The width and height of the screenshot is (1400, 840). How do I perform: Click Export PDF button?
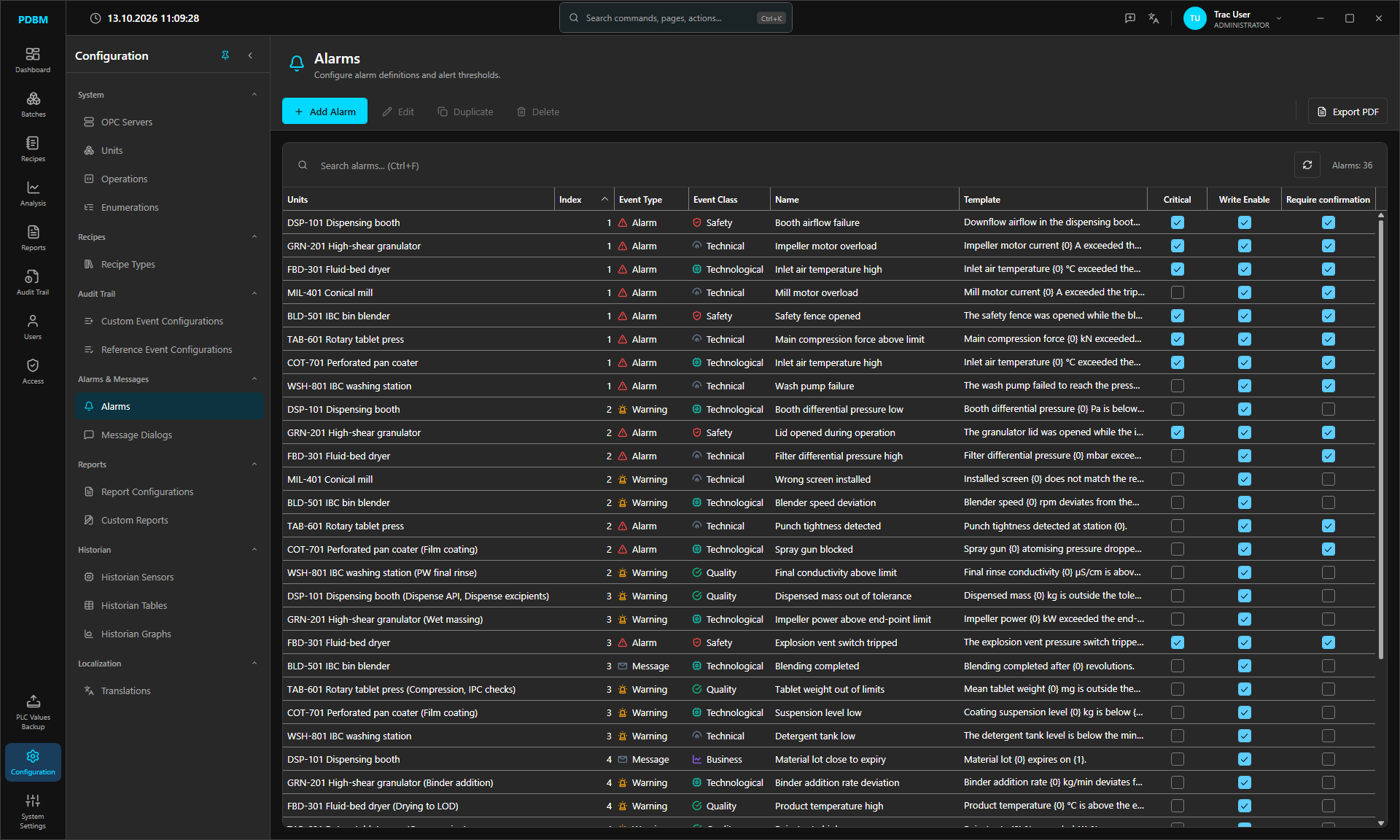pyautogui.click(x=1347, y=112)
